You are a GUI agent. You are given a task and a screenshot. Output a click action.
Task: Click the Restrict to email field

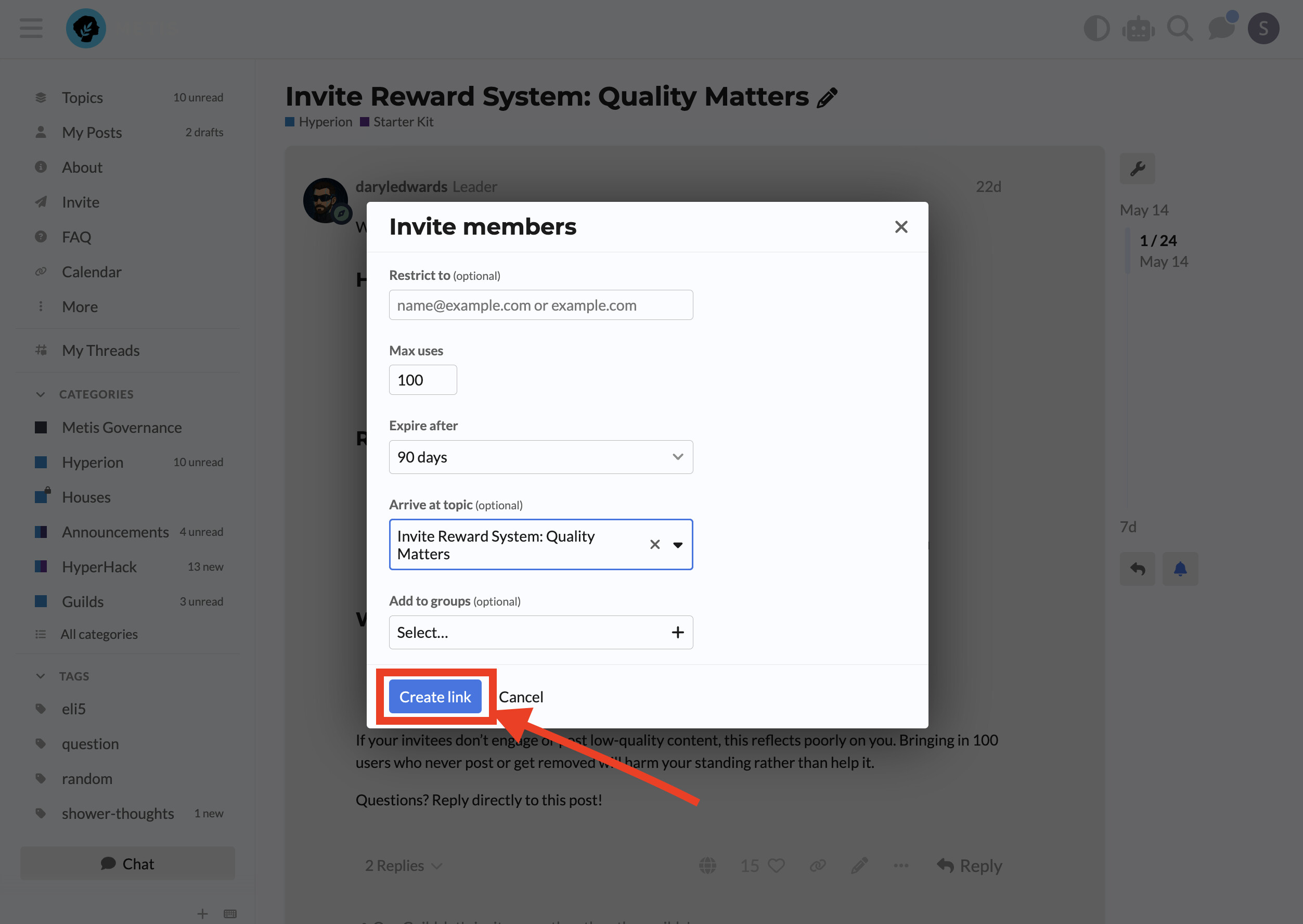tap(540, 305)
